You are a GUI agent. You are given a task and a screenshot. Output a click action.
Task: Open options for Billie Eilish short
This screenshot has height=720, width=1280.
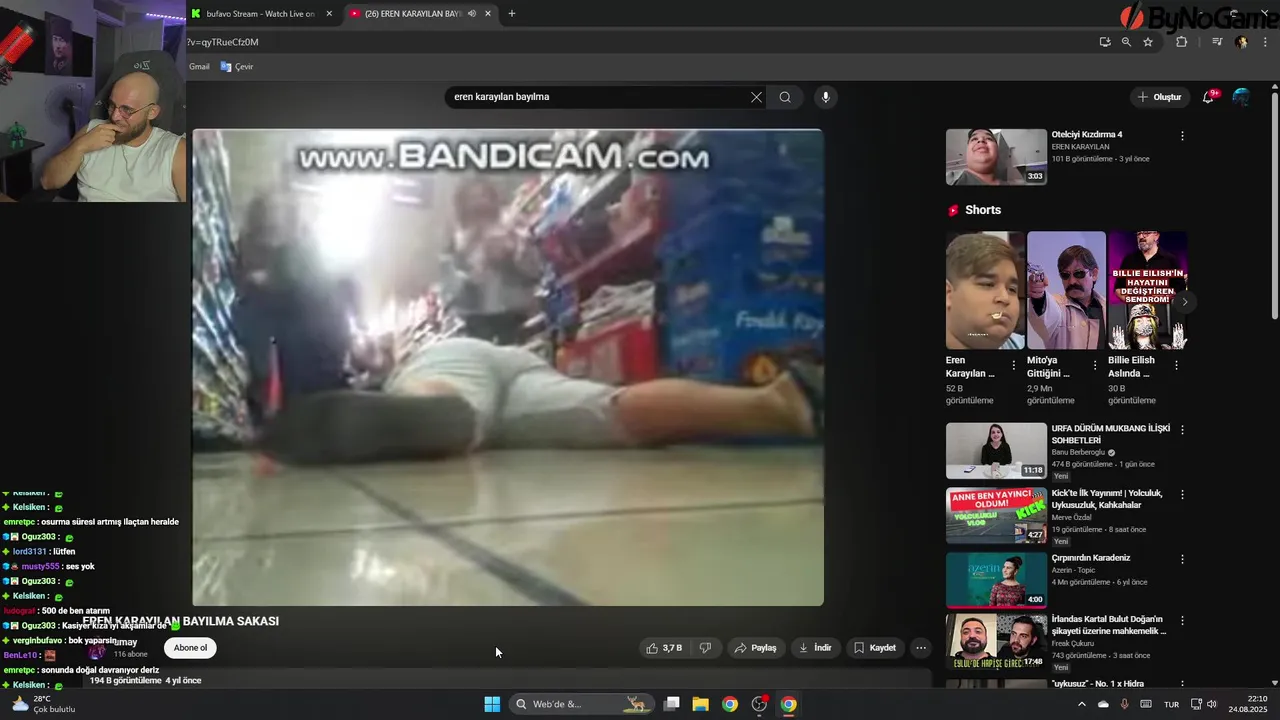pos(1176,366)
